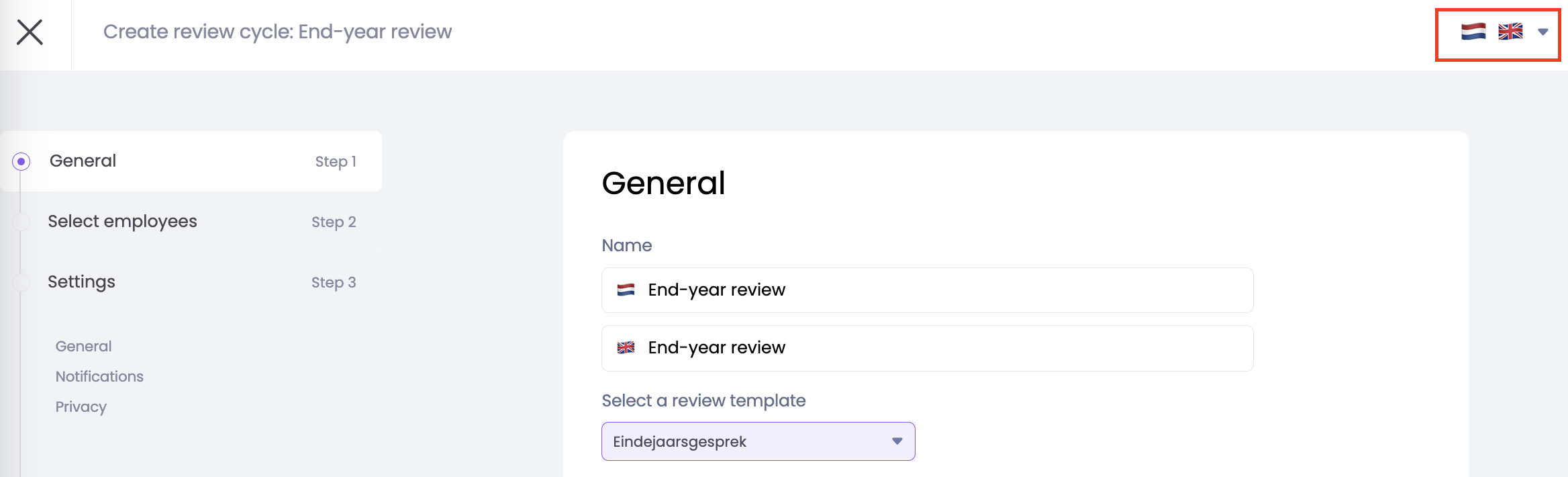1568x477 pixels.
Task: Click the Dutch flag in language switcher
Action: (x=1473, y=32)
